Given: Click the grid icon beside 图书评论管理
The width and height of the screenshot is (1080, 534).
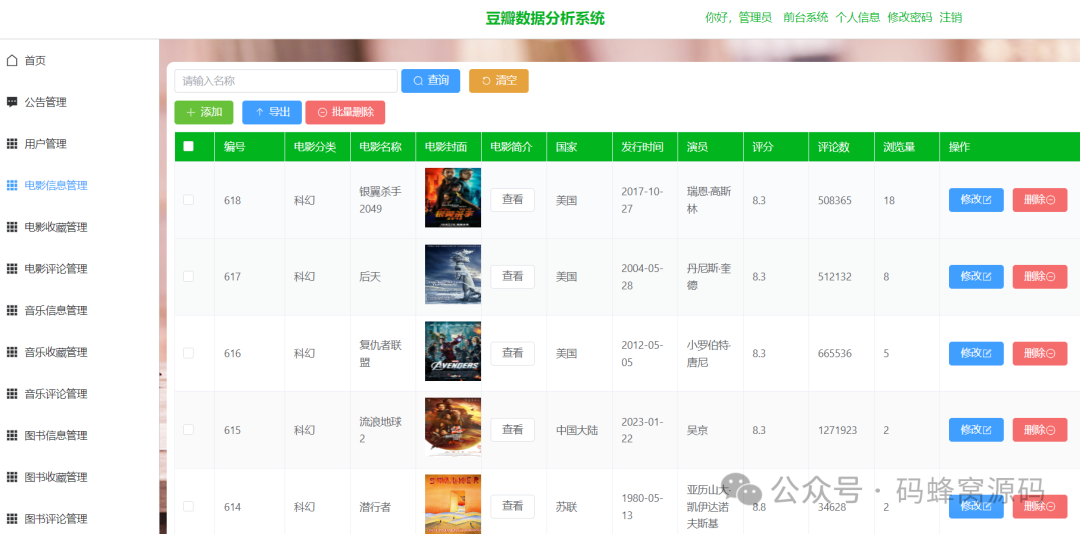Looking at the screenshot, I should (x=12, y=519).
